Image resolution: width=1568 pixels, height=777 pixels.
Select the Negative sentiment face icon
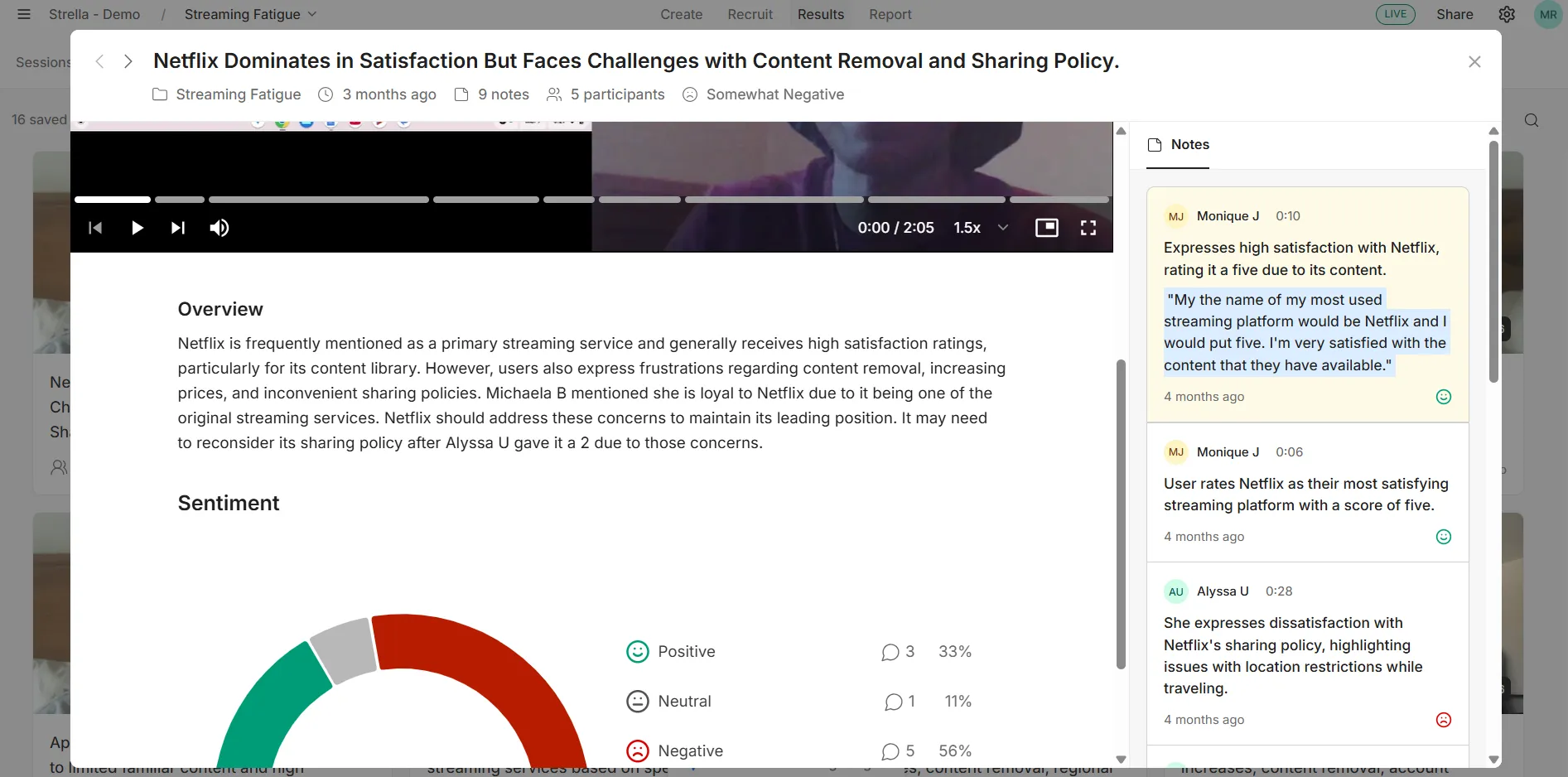pos(638,751)
